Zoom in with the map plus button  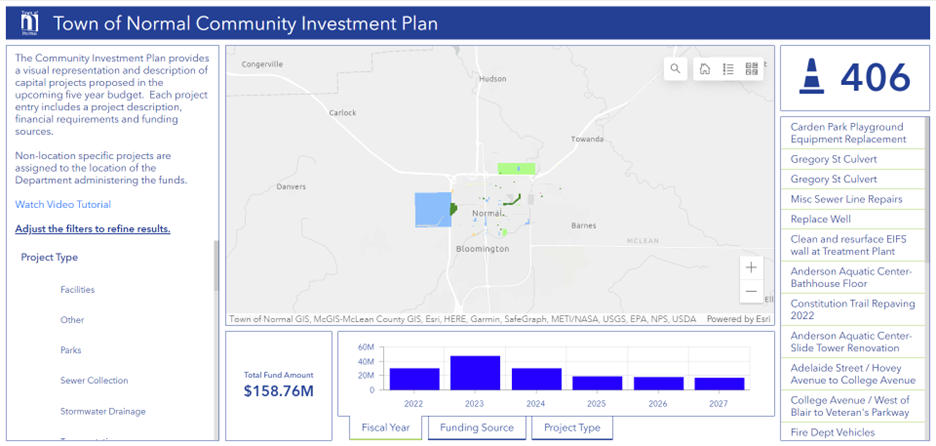[751, 267]
